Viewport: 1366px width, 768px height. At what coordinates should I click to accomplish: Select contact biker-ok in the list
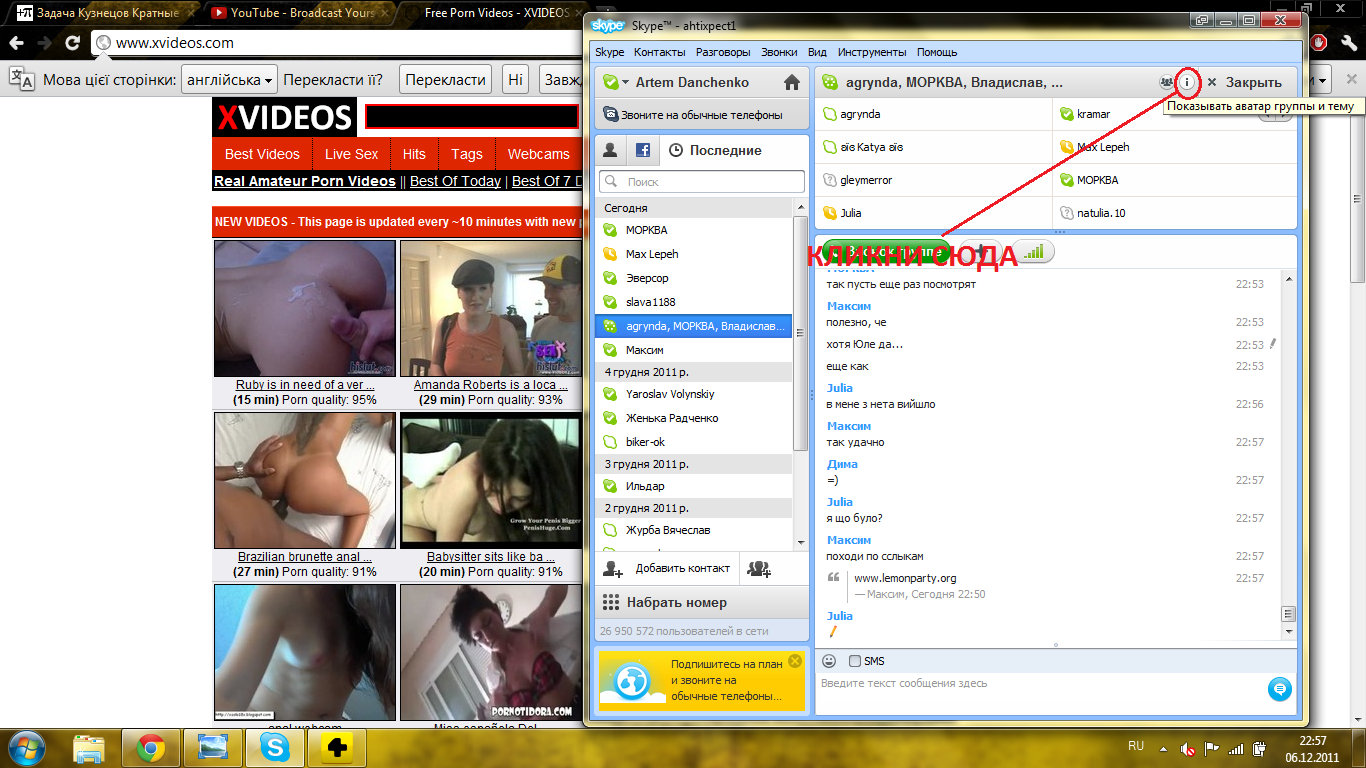(694, 442)
